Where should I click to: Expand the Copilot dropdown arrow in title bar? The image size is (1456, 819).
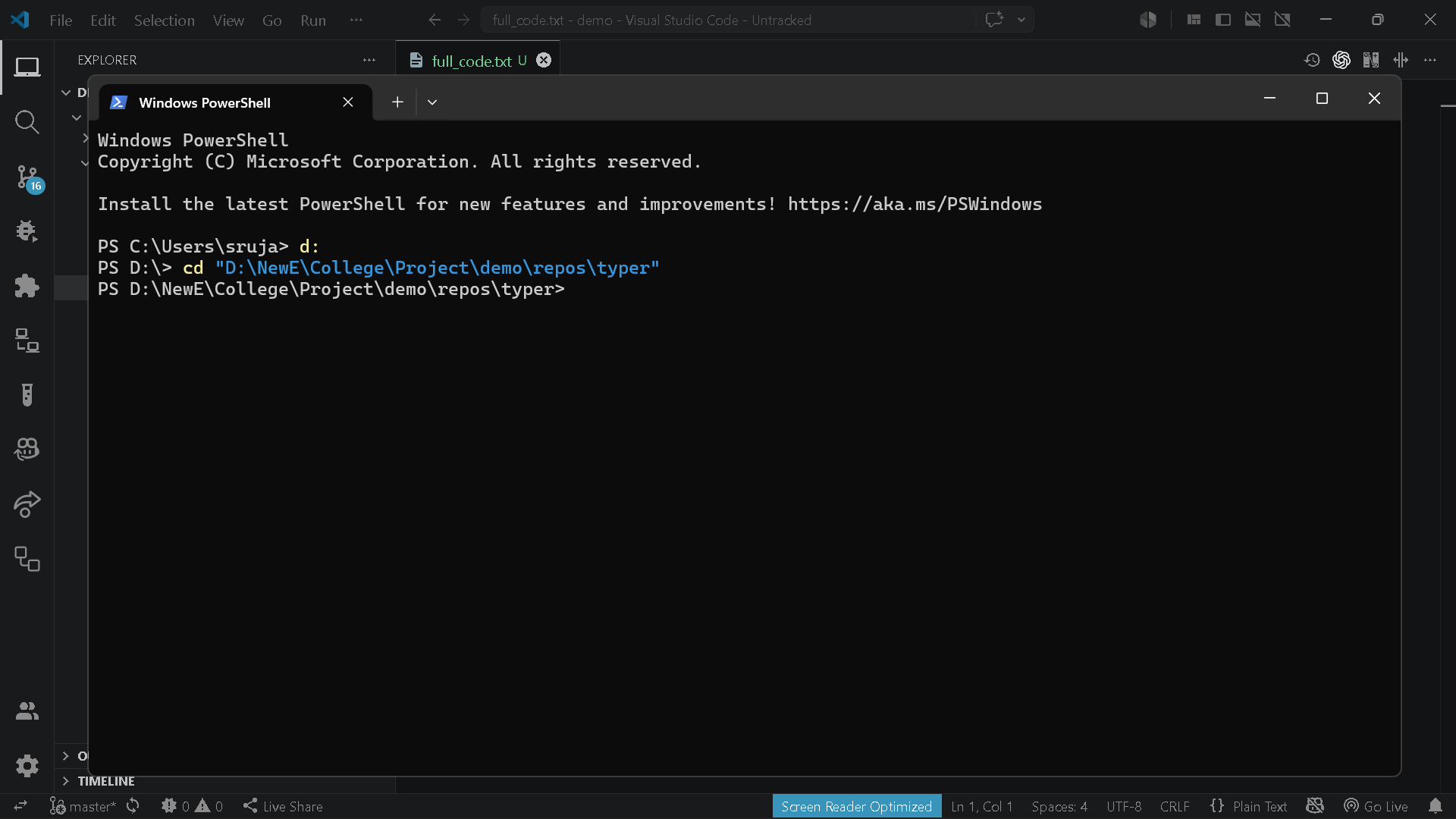1021,20
